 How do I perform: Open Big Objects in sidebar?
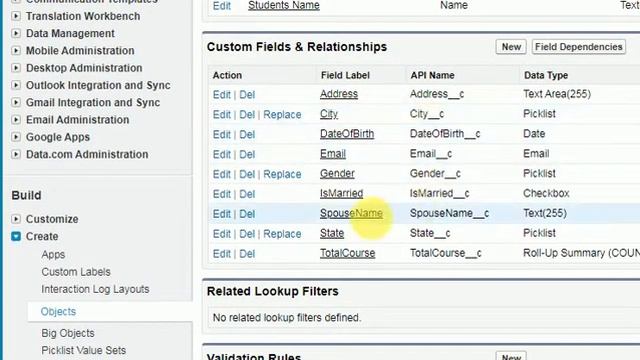coord(68,333)
